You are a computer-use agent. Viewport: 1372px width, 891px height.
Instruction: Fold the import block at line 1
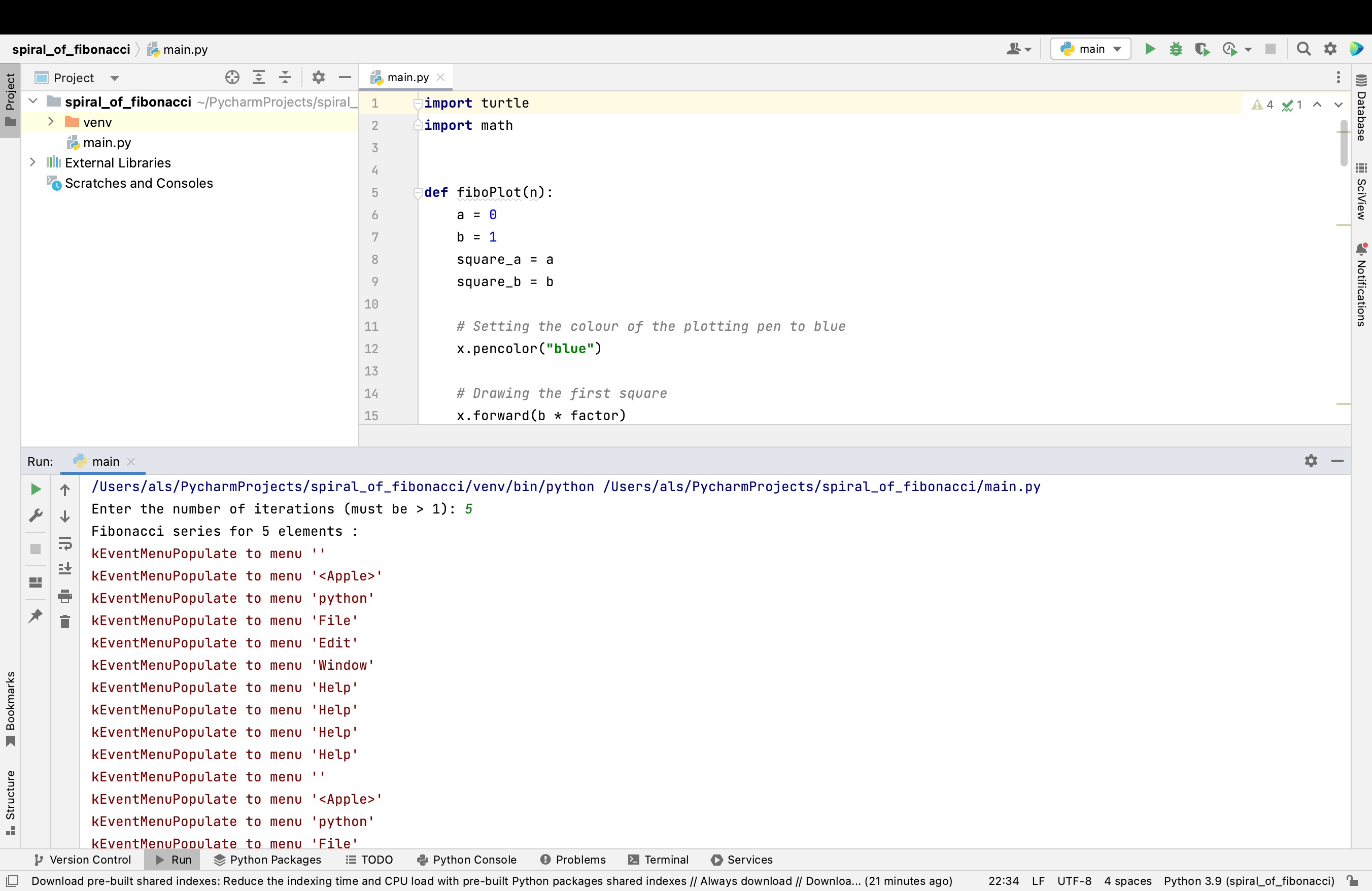(x=418, y=104)
